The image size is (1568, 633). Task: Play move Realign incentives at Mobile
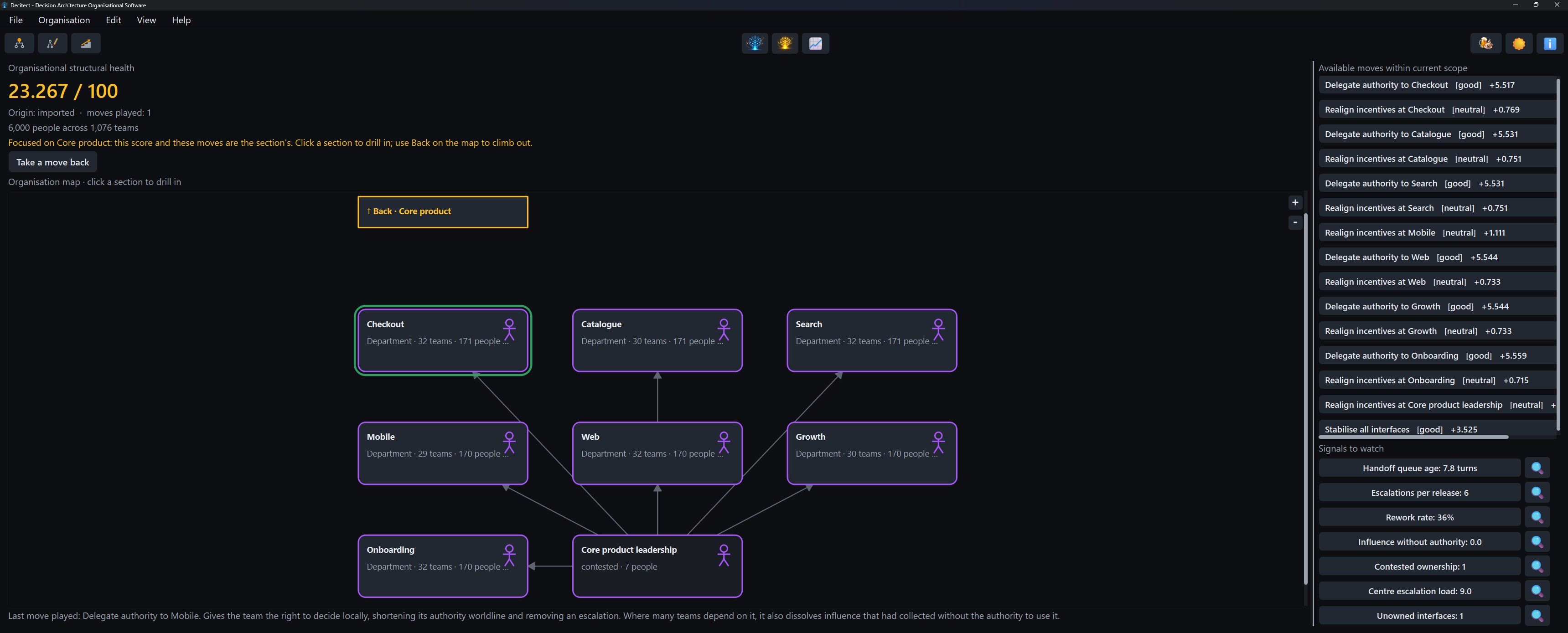[1437, 232]
